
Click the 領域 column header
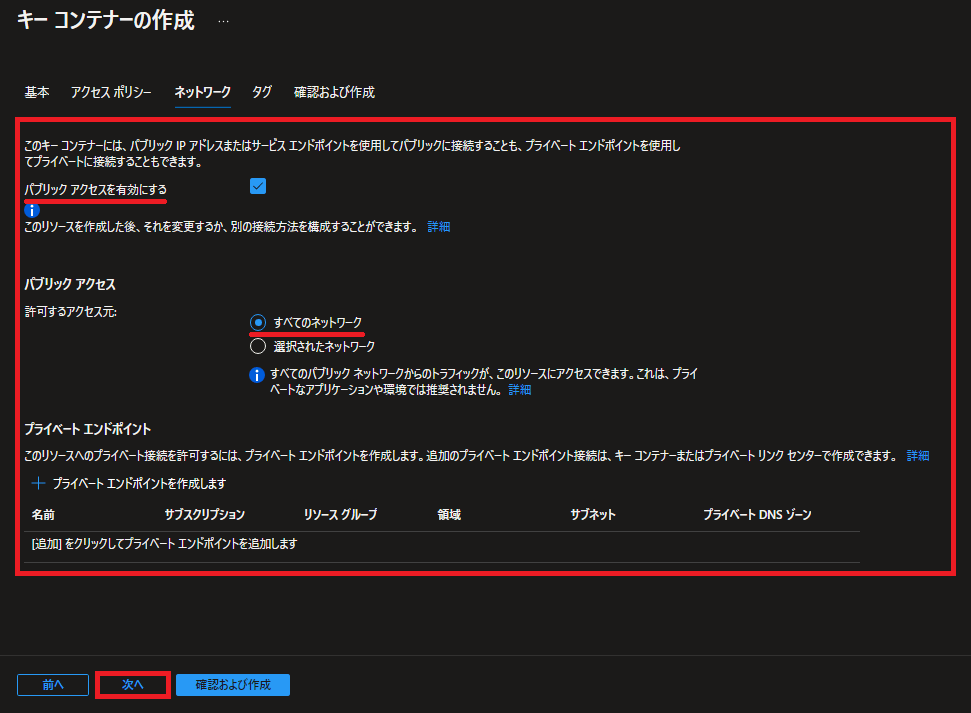449,515
